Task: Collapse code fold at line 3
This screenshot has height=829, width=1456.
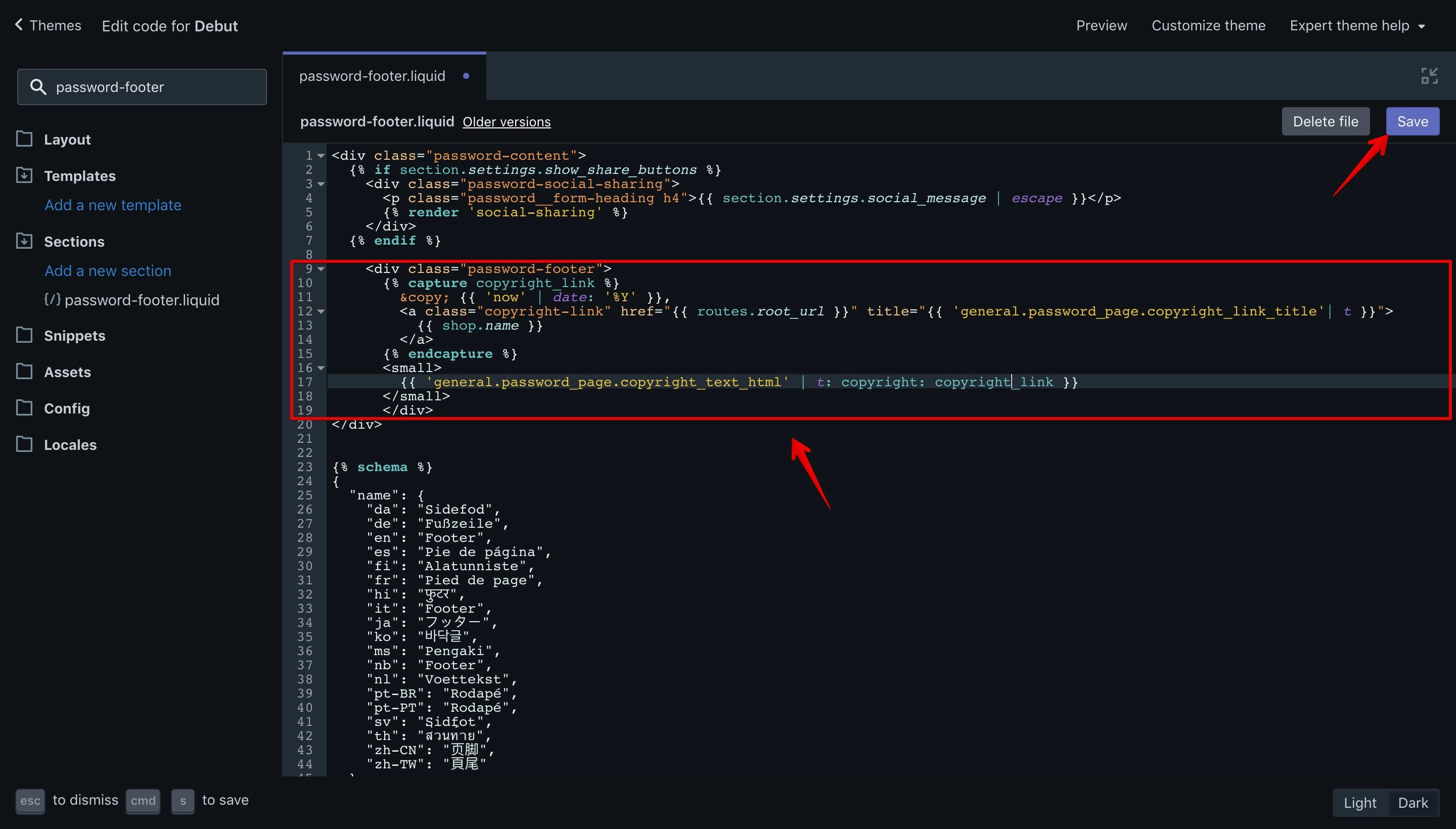Action: [x=321, y=184]
